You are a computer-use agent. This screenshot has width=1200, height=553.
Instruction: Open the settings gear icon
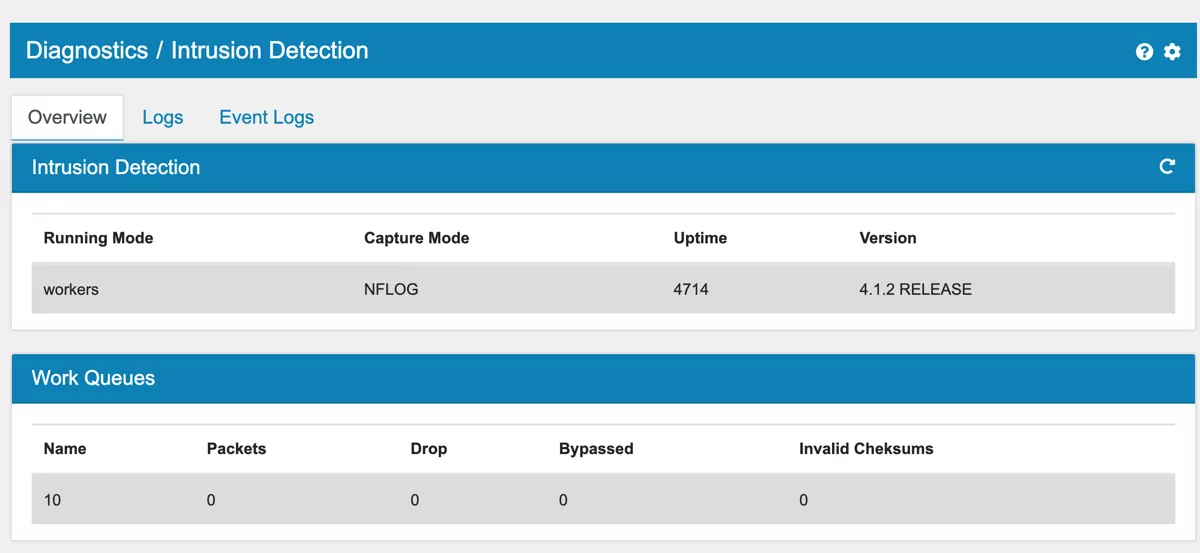1172,52
